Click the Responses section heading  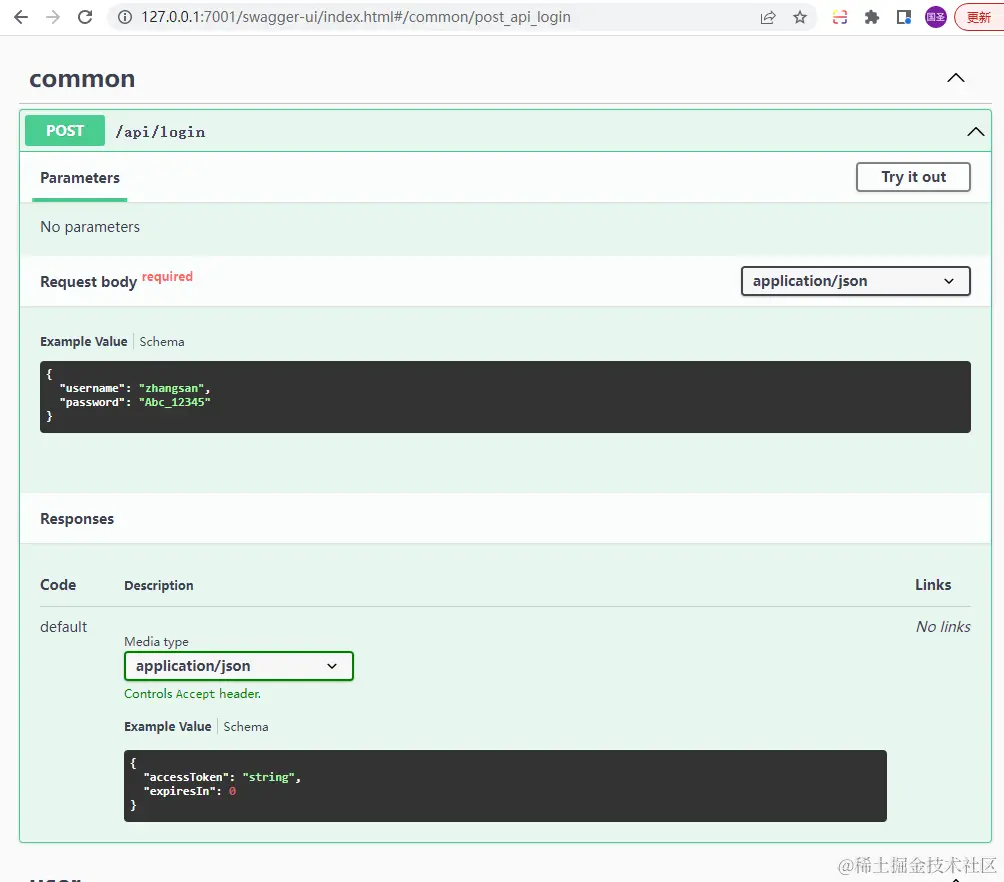(77, 519)
